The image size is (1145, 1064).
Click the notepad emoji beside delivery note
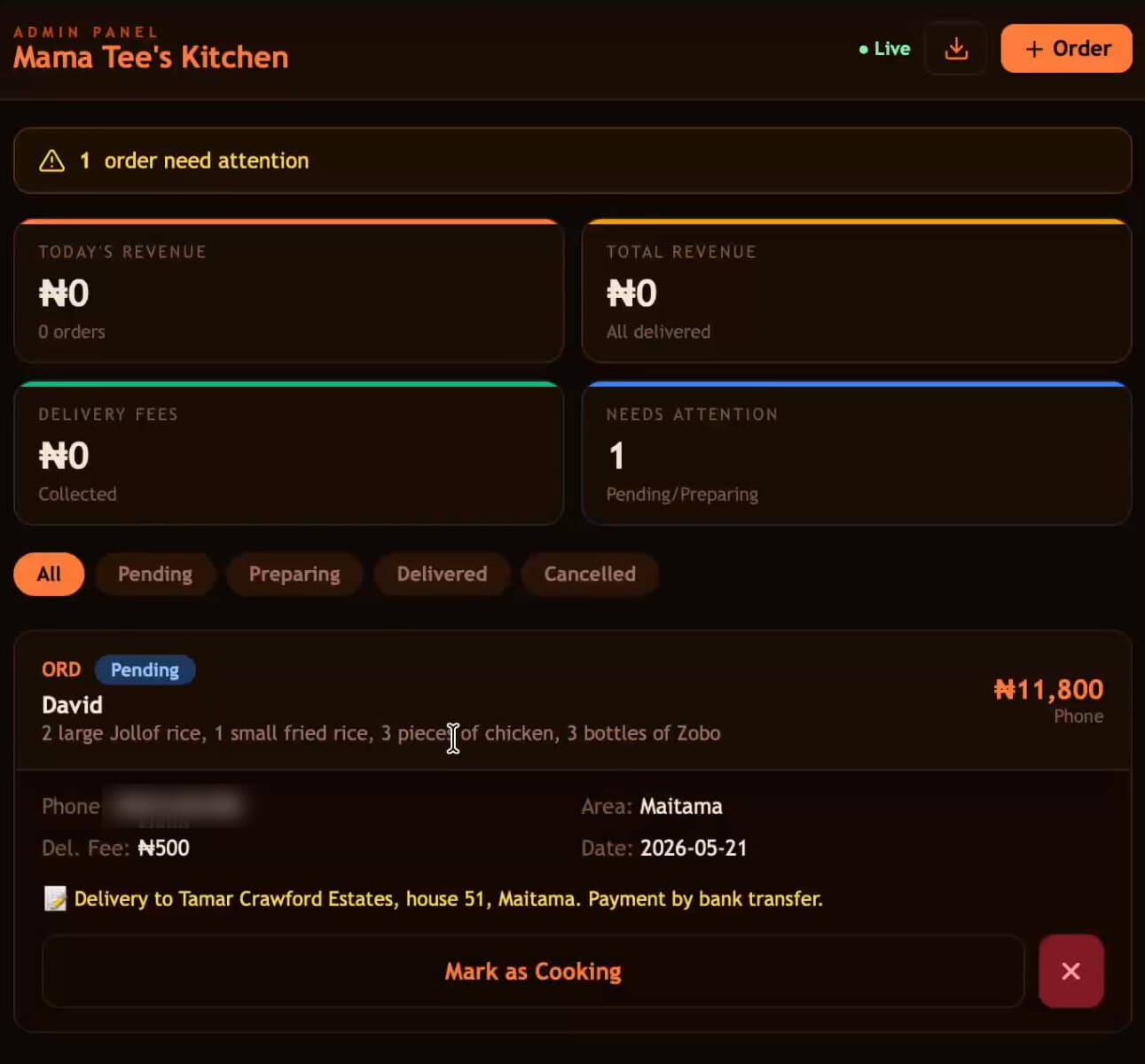55,898
